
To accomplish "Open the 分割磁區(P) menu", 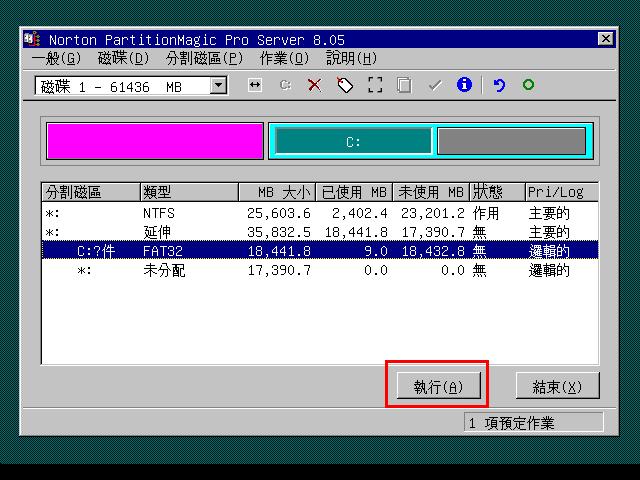I will (x=204, y=58).
